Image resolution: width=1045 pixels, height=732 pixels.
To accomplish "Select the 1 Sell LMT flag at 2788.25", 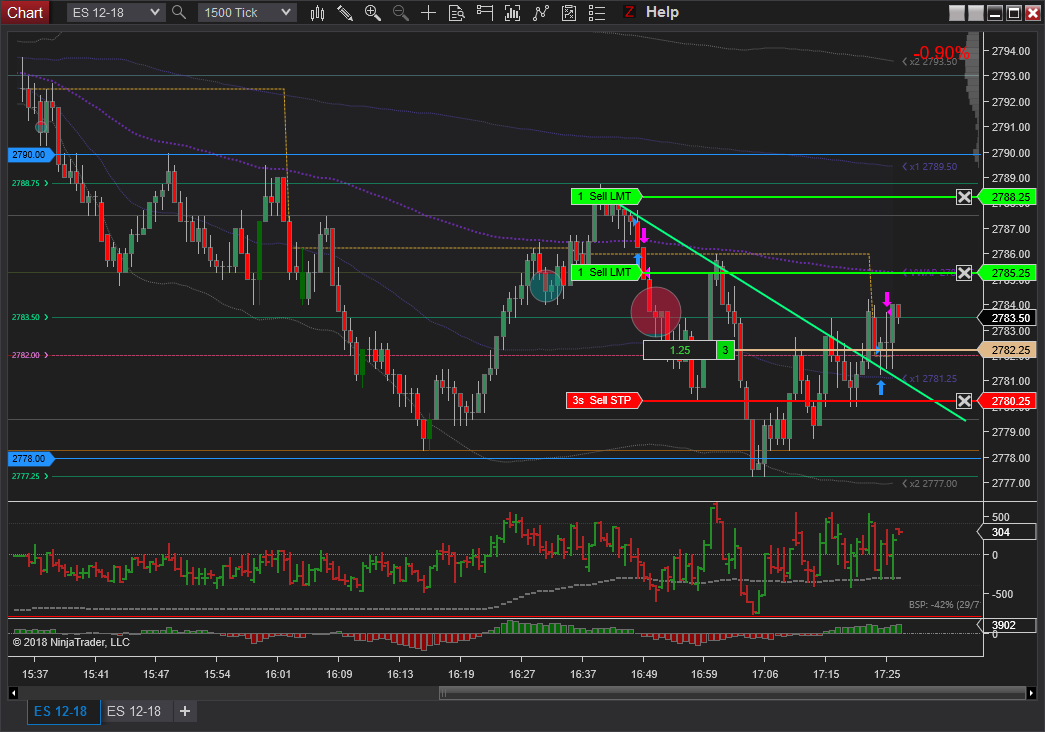I will [606, 197].
